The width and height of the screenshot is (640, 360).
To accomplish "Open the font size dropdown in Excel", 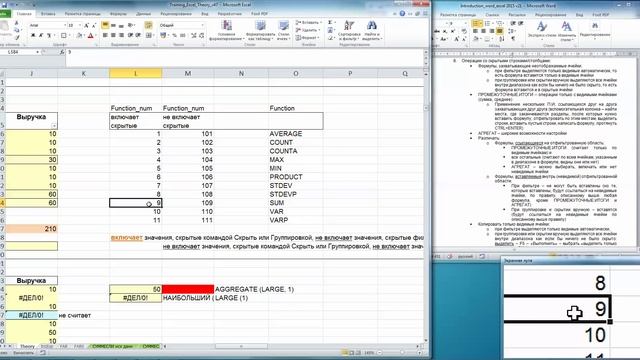I will coord(80,25).
